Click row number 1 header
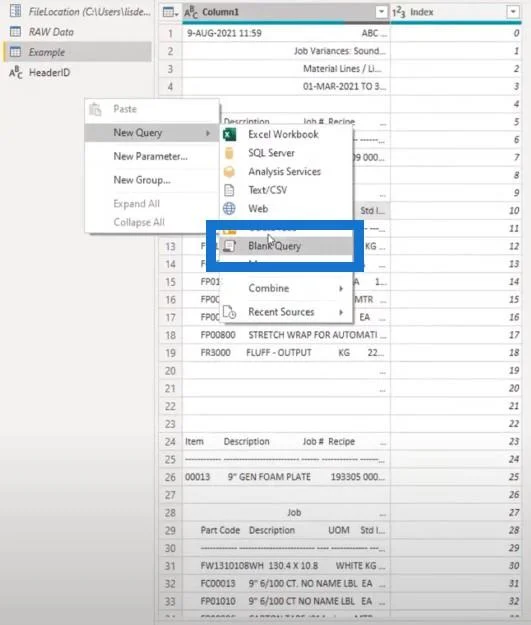 point(170,33)
